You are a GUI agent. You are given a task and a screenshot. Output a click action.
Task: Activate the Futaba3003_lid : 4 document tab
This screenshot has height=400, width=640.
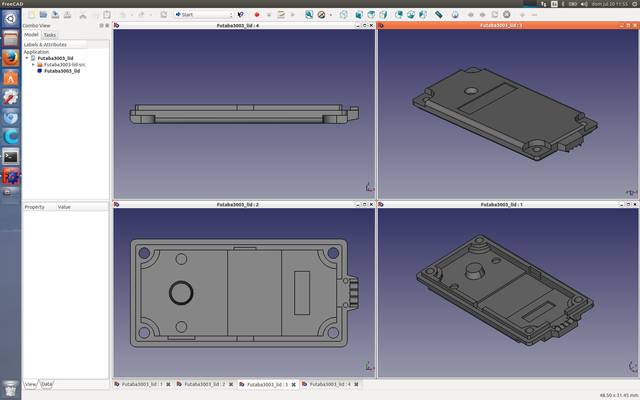(330, 384)
